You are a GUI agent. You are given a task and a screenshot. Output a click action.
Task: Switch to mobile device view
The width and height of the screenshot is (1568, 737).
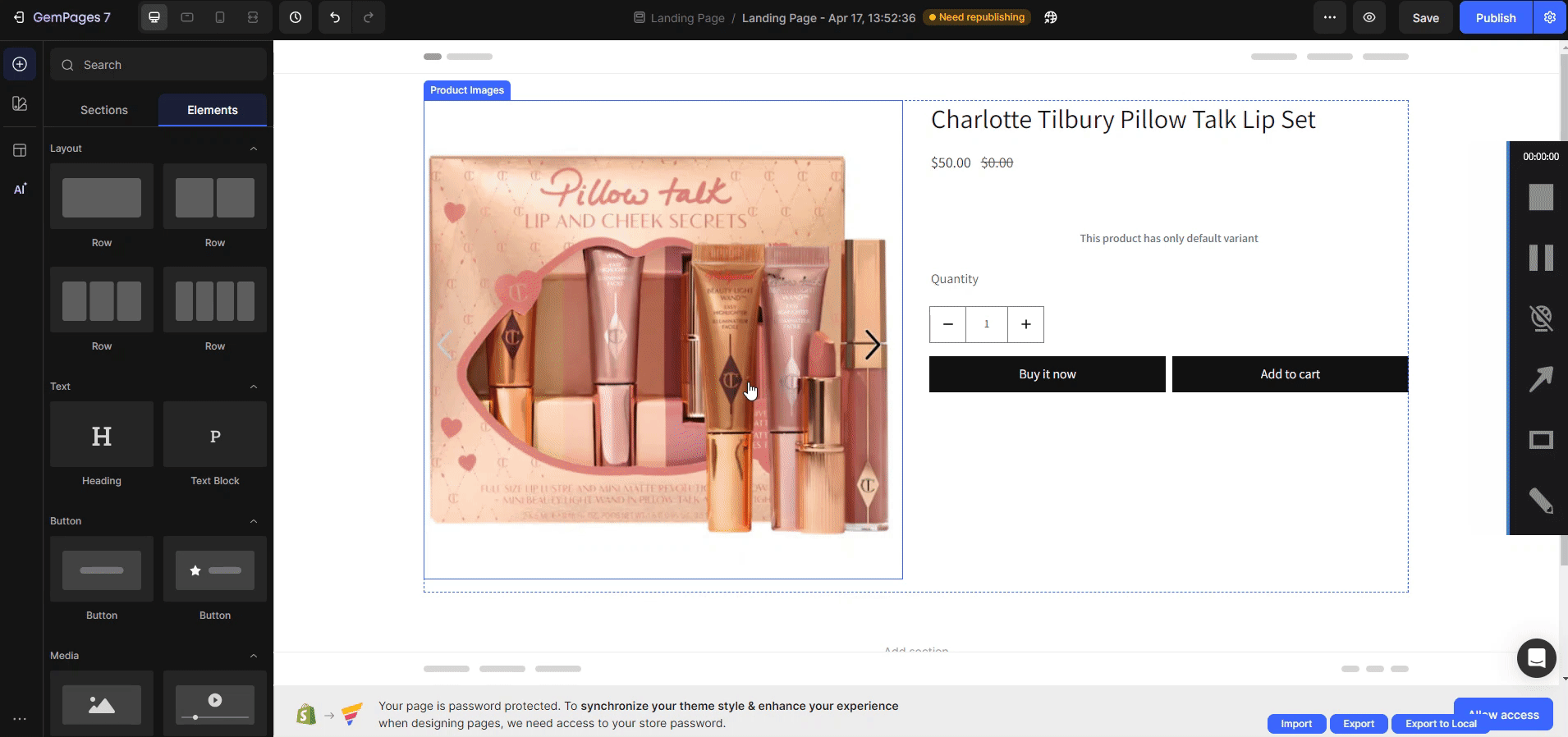(220, 17)
